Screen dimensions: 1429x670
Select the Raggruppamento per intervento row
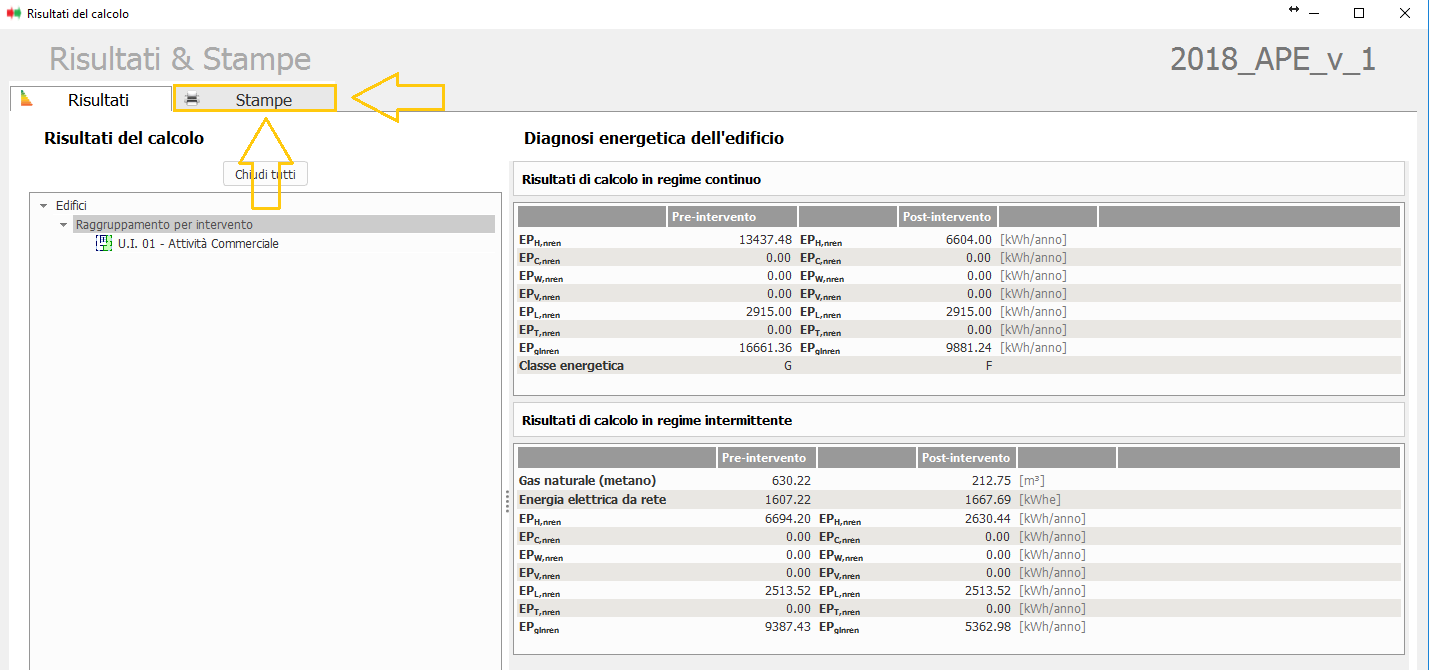click(x=164, y=225)
